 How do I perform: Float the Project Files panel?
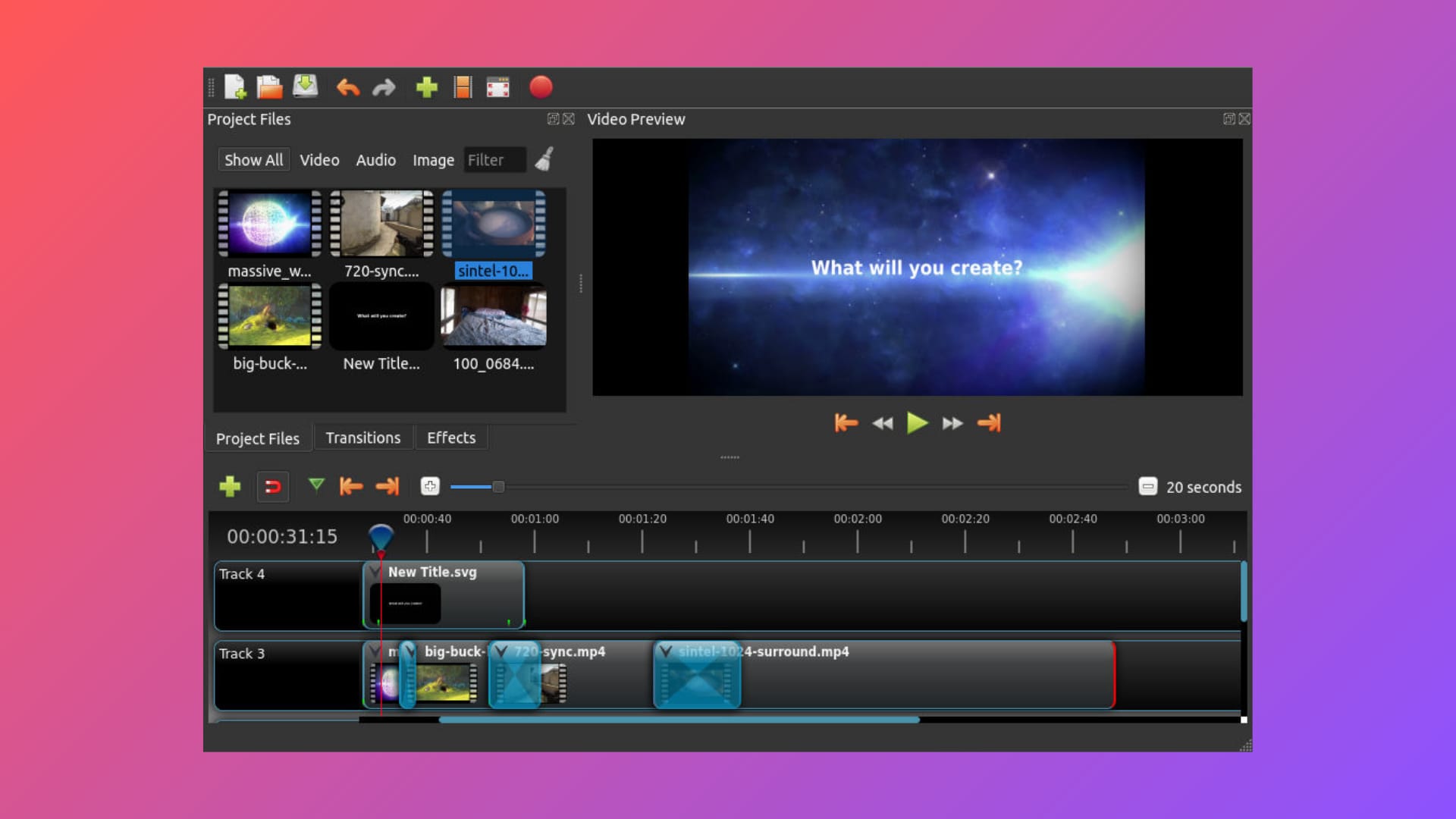click(x=553, y=119)
